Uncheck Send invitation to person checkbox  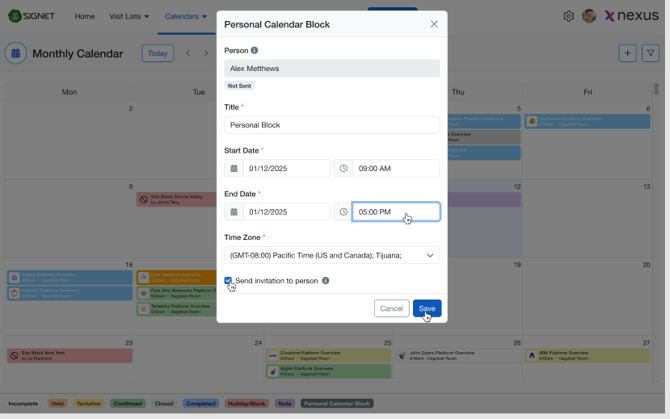[229, 281]
